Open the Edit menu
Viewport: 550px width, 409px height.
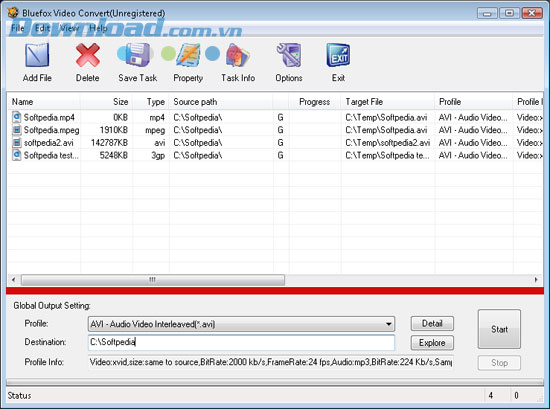[x=42, y=28]
